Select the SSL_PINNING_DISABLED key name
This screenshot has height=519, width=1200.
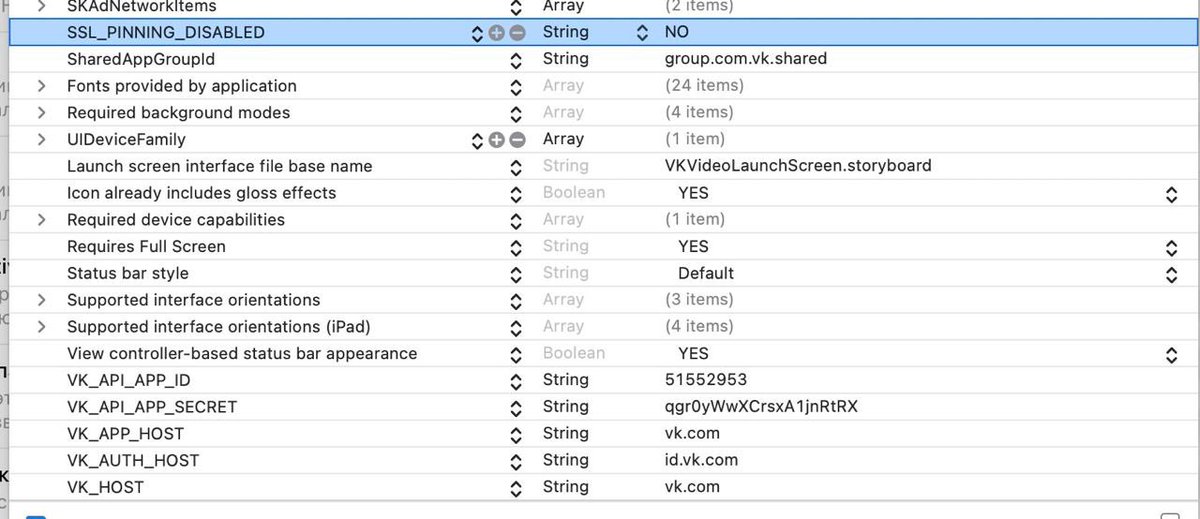[x=166, y=33]
